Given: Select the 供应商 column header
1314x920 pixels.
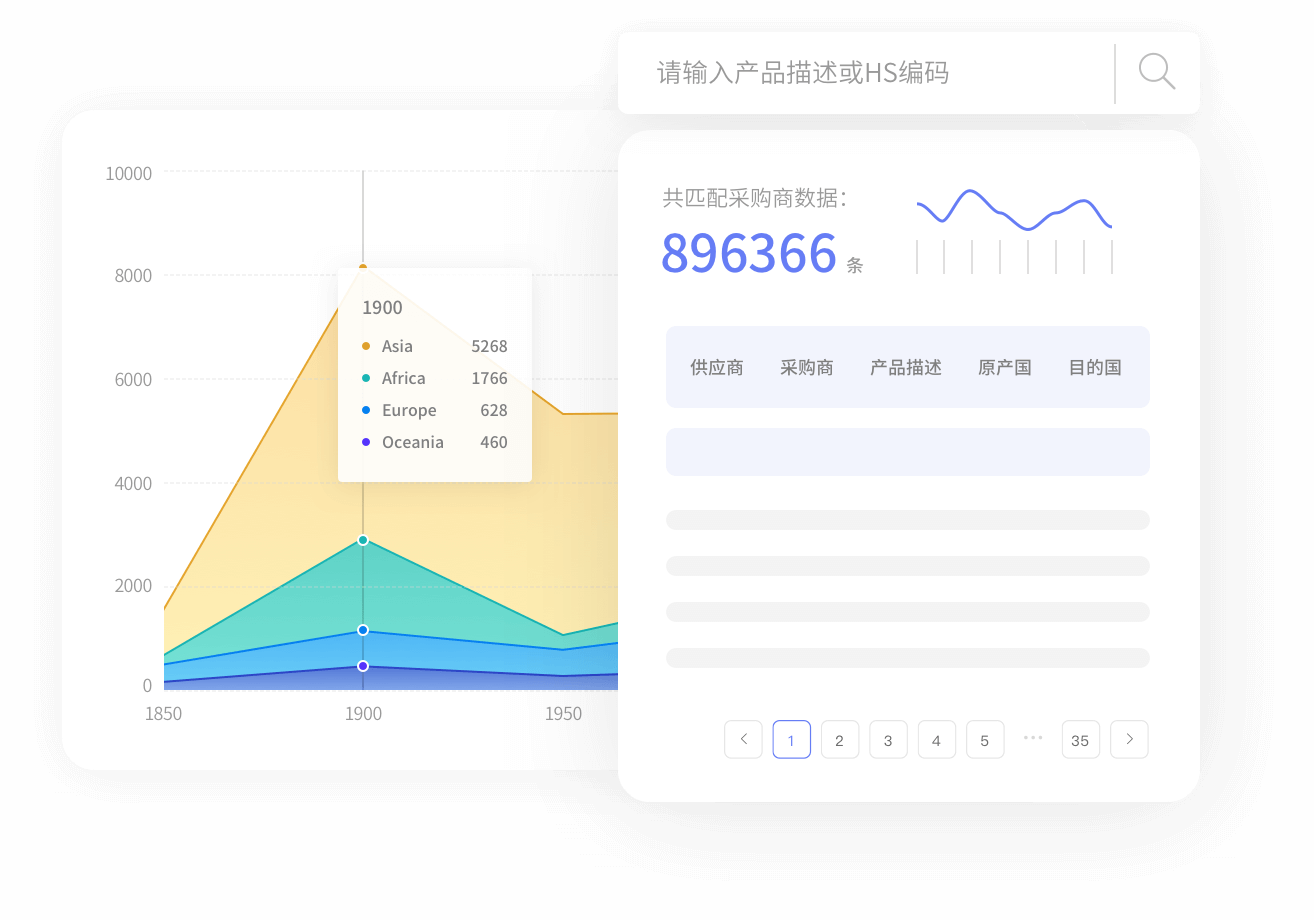Looking at the screenshot, I should tap(717, 367).
